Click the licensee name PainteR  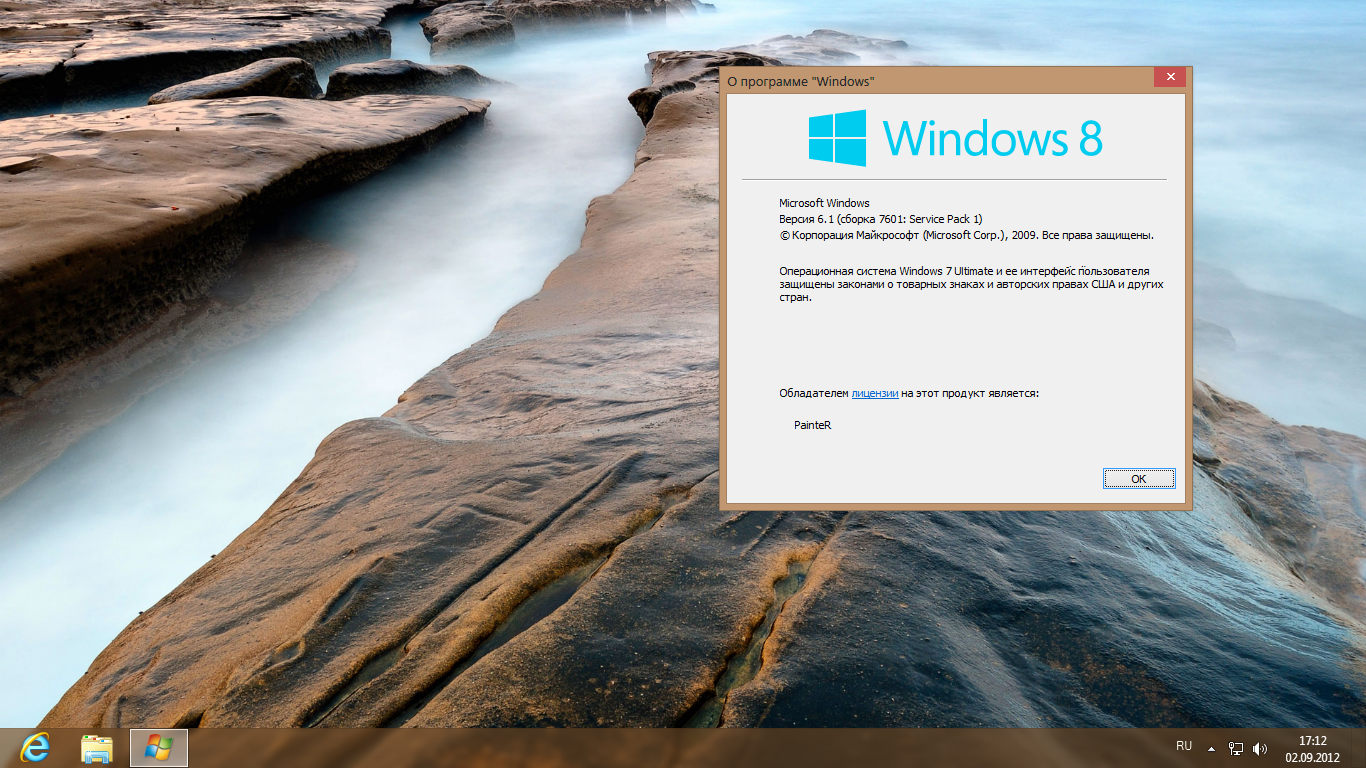coord(813,425)
